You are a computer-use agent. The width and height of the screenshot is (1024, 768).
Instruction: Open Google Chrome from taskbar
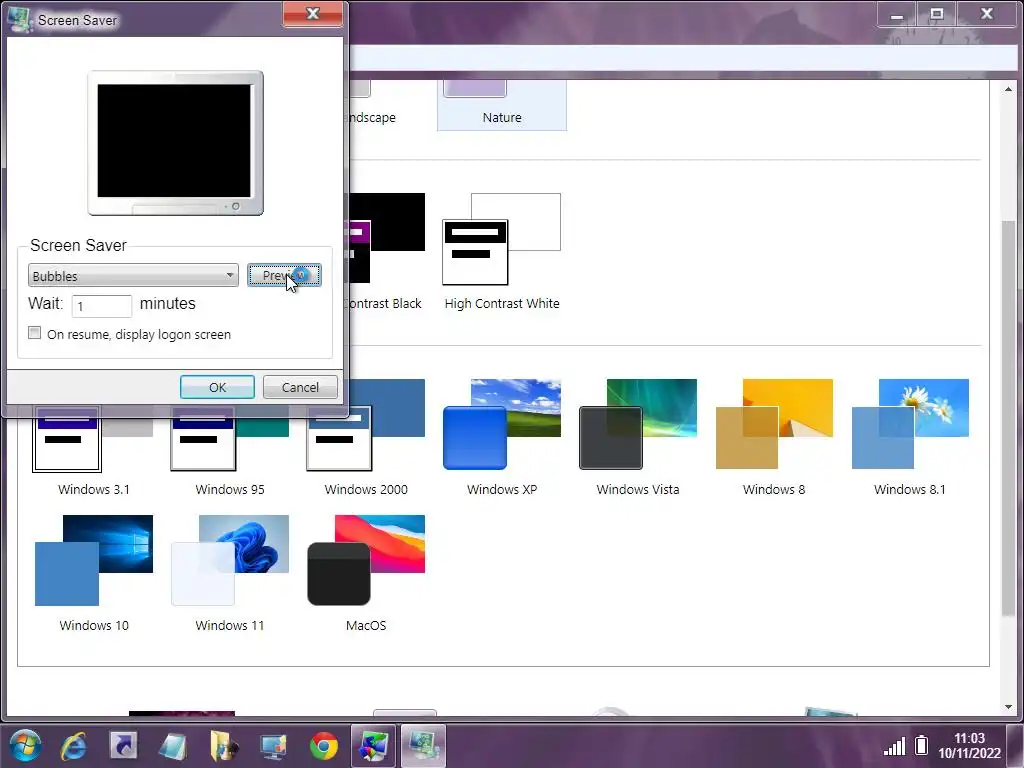tap(324, 746)
